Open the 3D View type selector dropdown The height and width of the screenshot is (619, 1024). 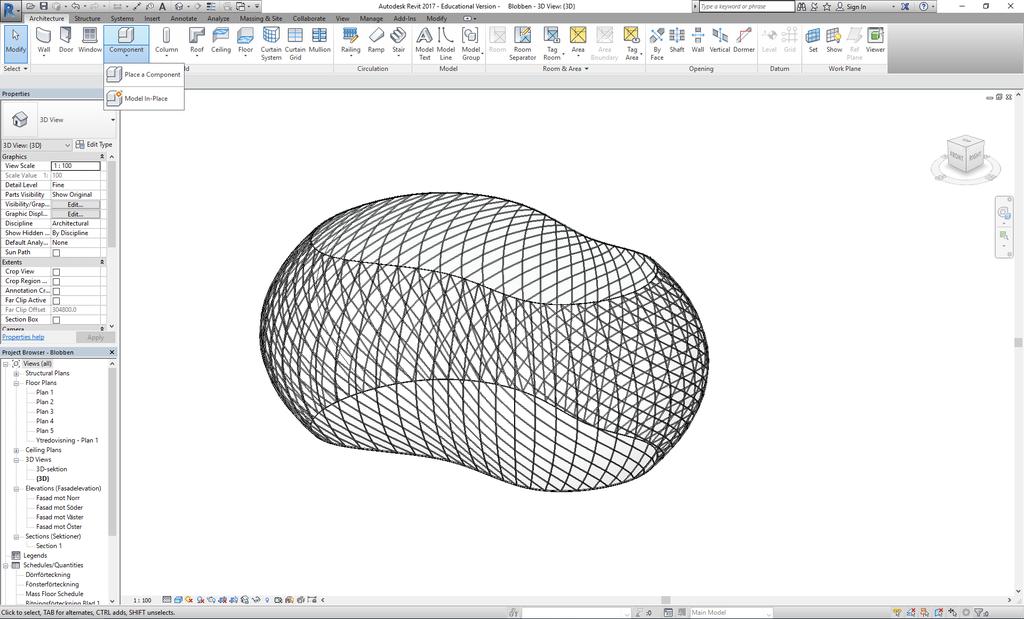pyautogui.click(x=59, y=119)
